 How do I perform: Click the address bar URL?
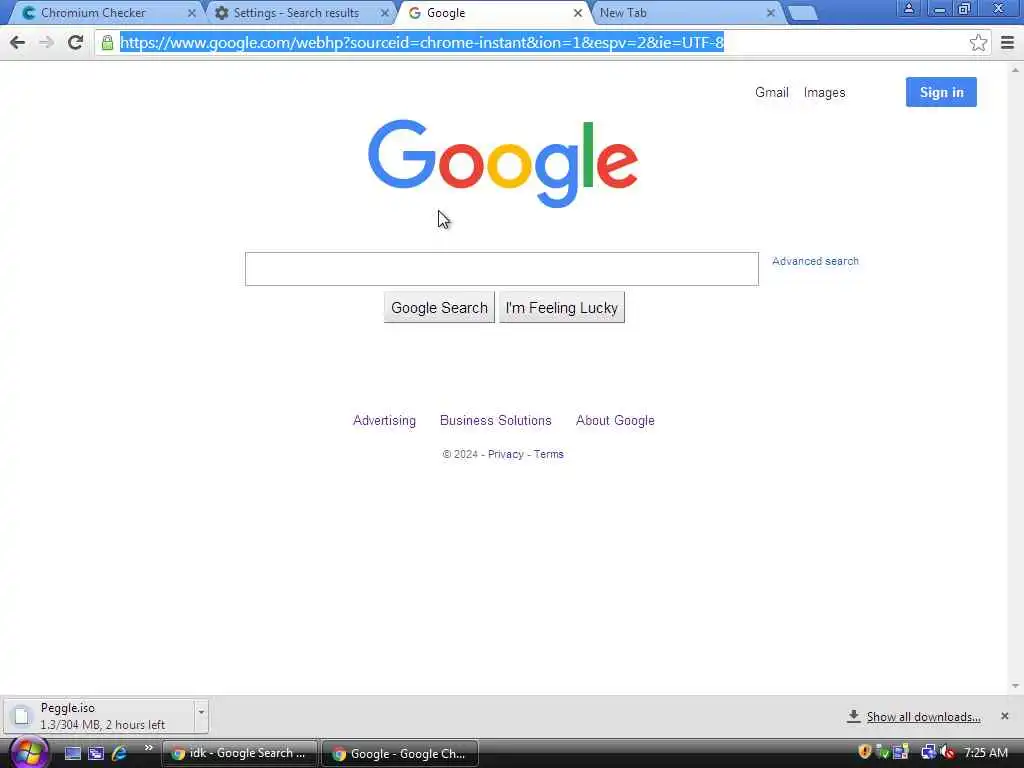(x=422, y=43)
